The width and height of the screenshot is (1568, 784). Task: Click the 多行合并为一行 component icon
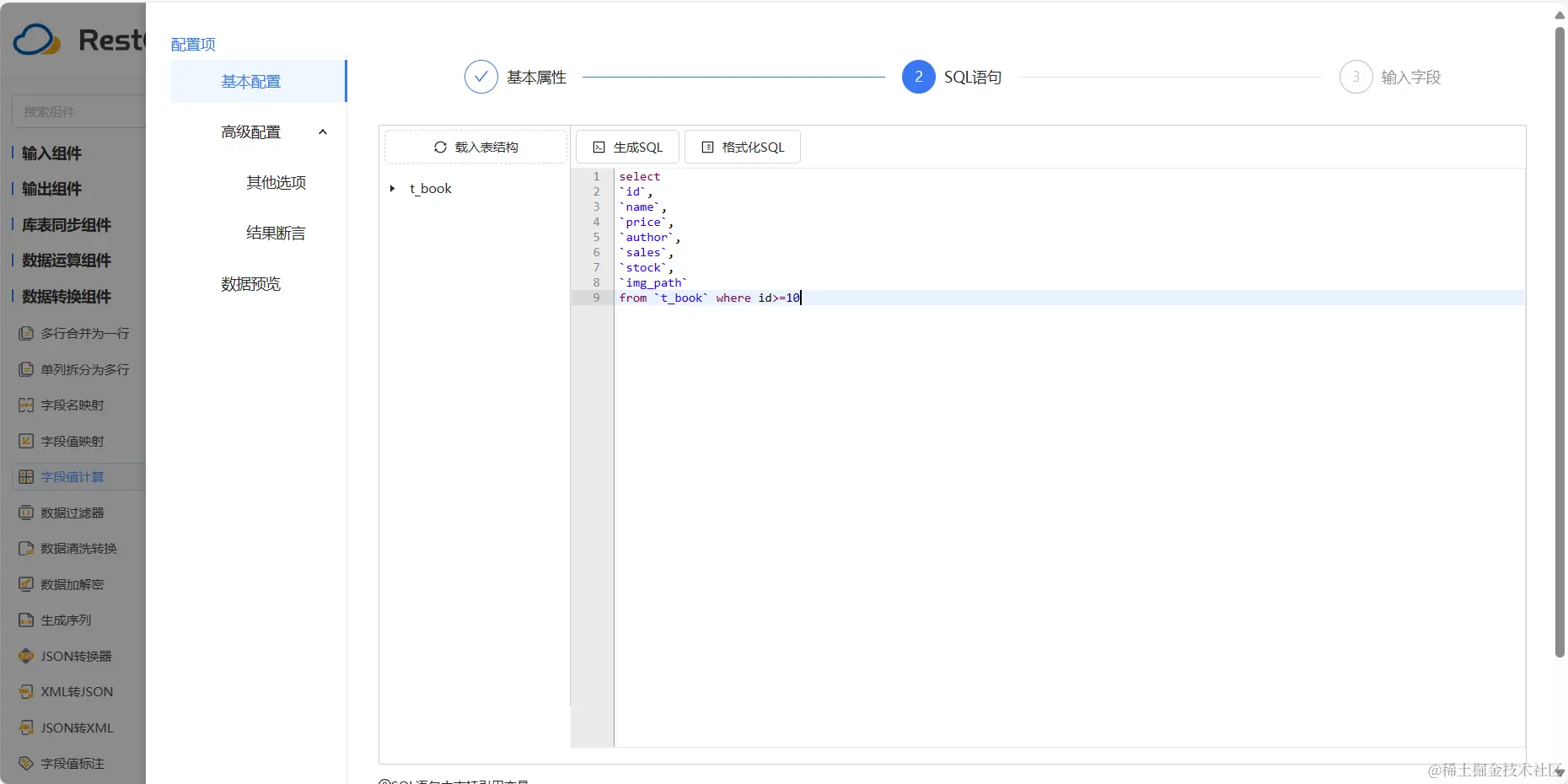[26, 334]
